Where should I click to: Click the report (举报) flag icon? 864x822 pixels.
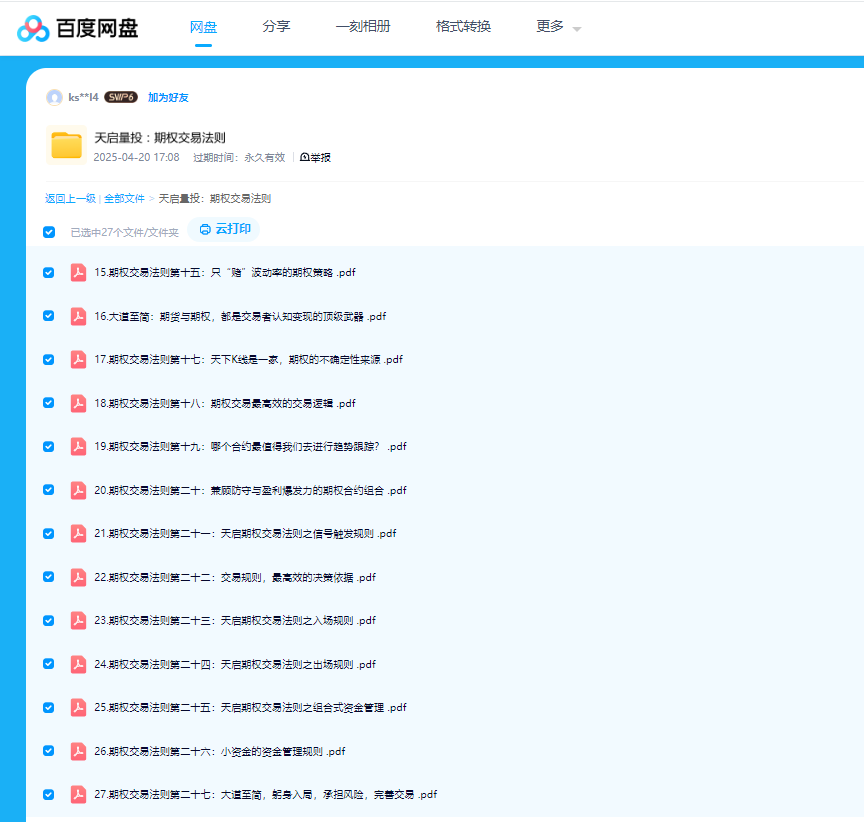[x=305, y=158]
